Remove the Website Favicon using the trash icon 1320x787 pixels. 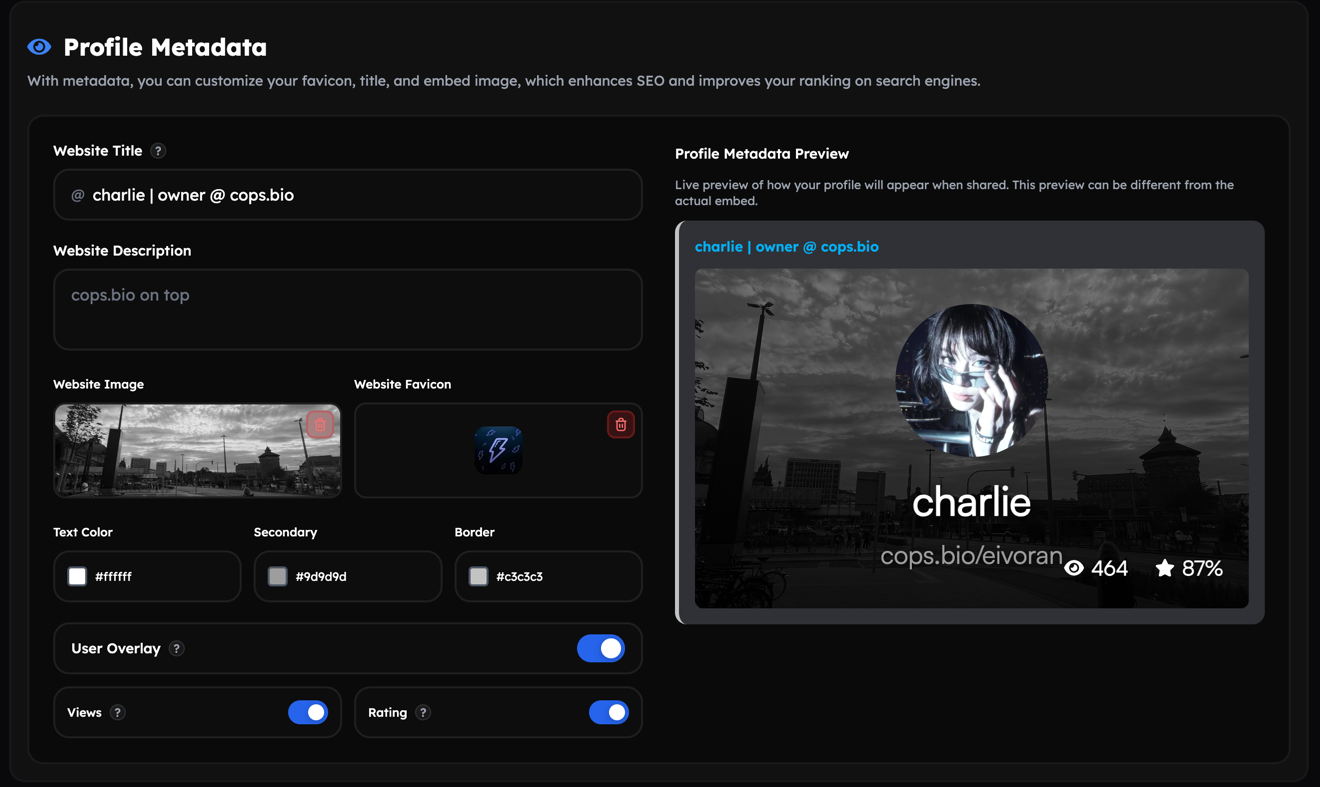click(x=620, y=424)
